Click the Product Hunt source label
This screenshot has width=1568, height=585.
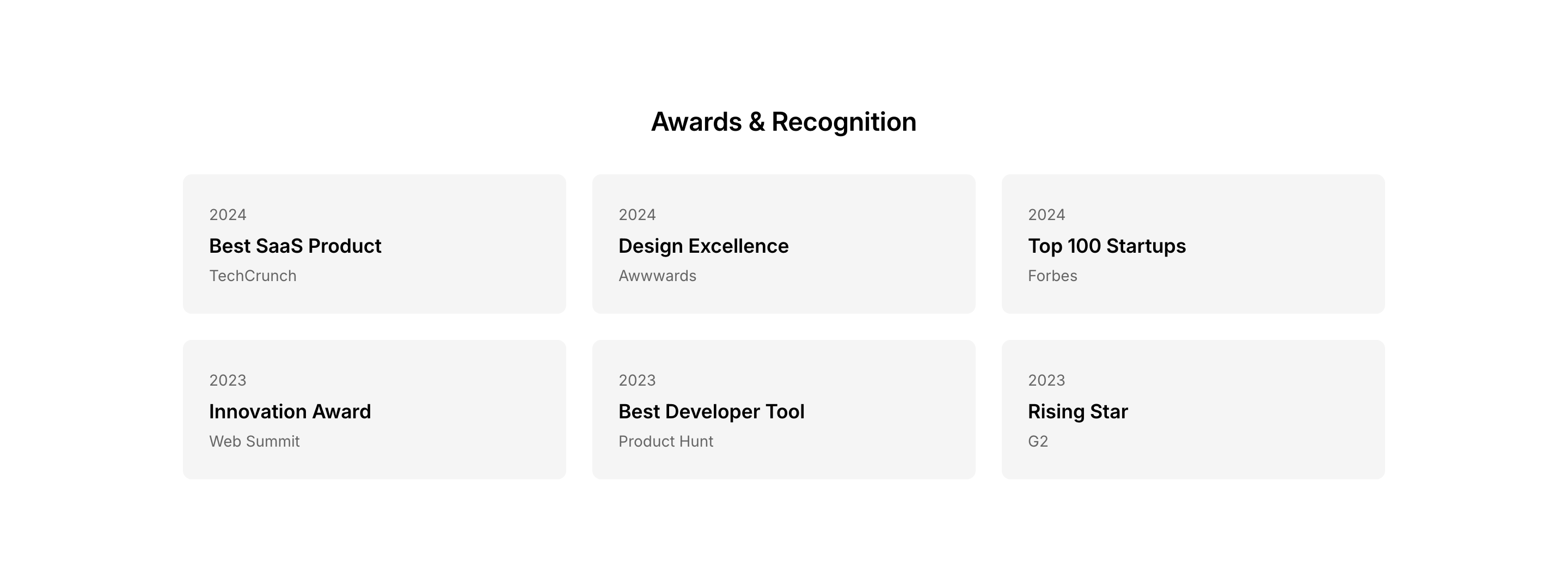665,441
